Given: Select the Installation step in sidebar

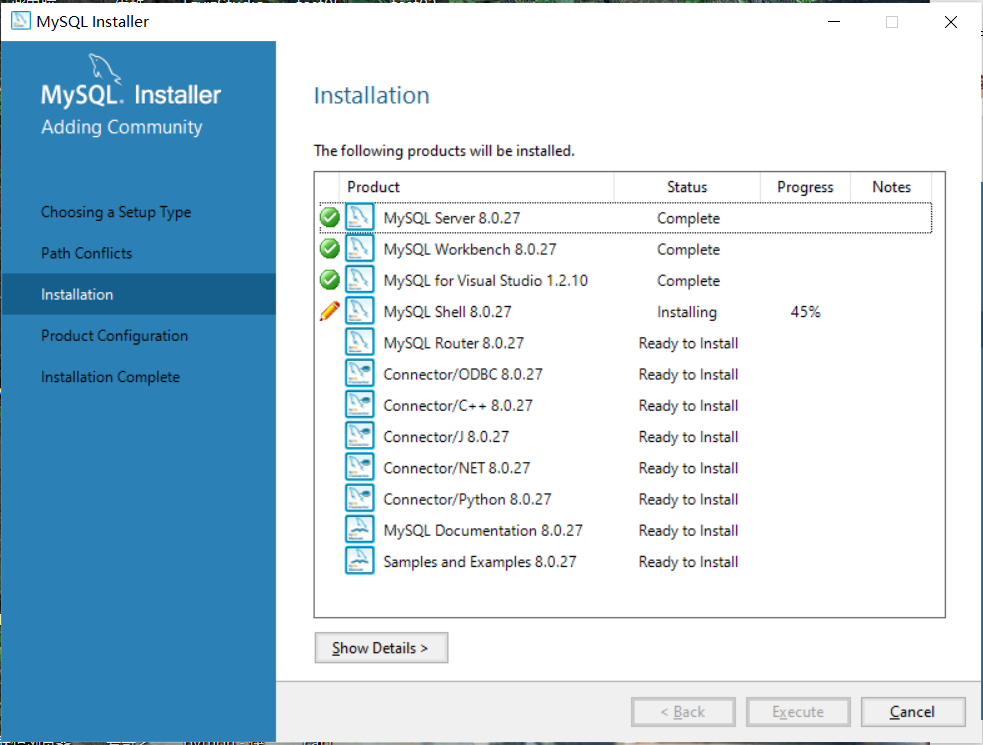Looking at the screenshot, I should (76, 294).
